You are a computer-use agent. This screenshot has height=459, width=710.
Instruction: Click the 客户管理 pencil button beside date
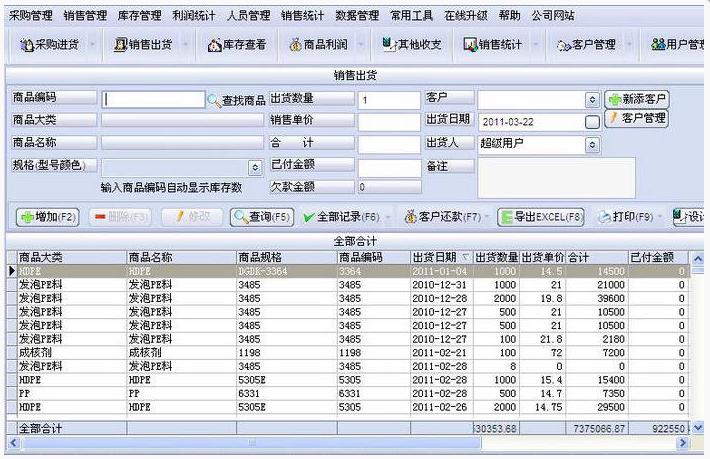point(637,119)
